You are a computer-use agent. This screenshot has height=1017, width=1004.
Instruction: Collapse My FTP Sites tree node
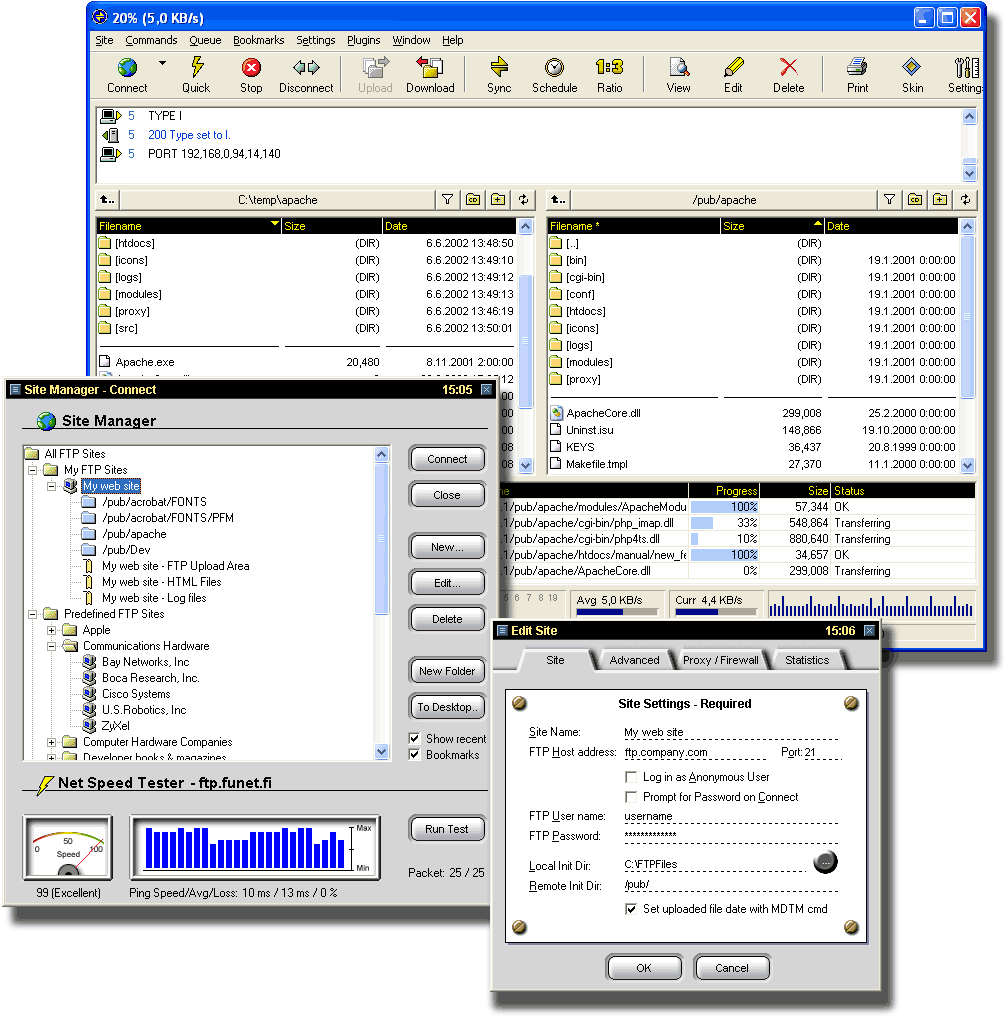point(32,470)
